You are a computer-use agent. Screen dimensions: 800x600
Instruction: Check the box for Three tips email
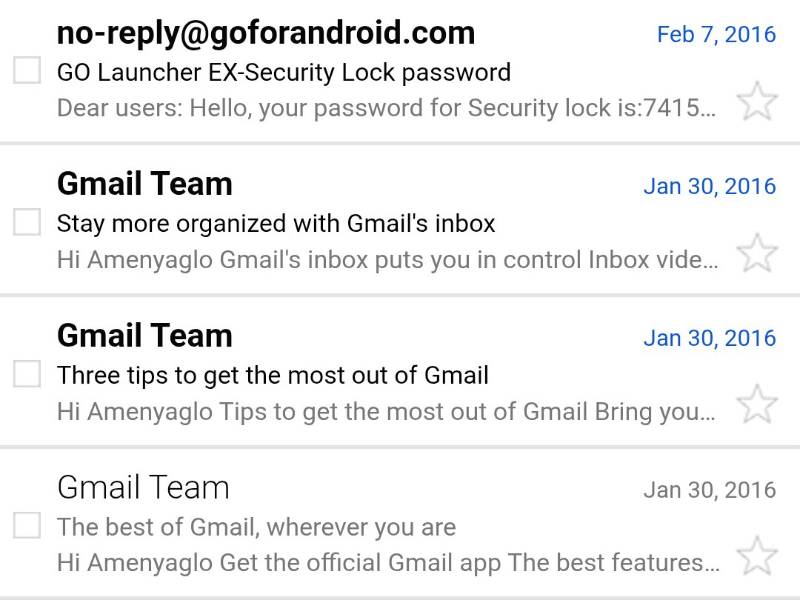[x=27, y=373]
